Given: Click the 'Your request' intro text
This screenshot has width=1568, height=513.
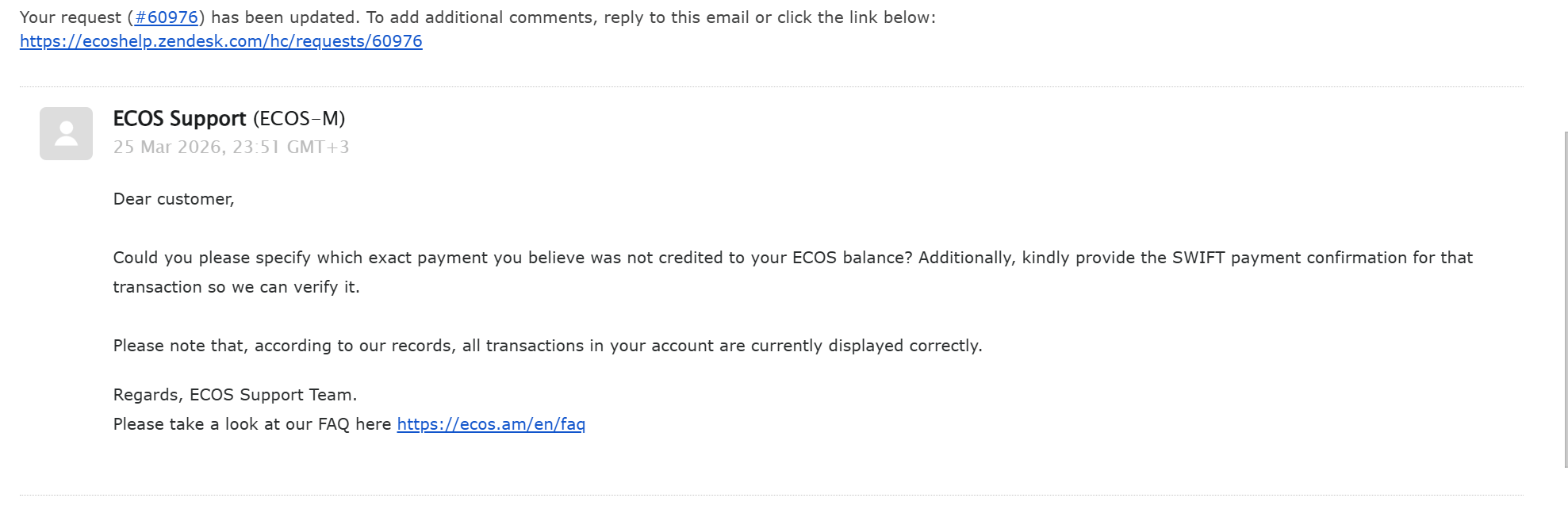Looking at the screenshot, I should [x=71, y=17].
